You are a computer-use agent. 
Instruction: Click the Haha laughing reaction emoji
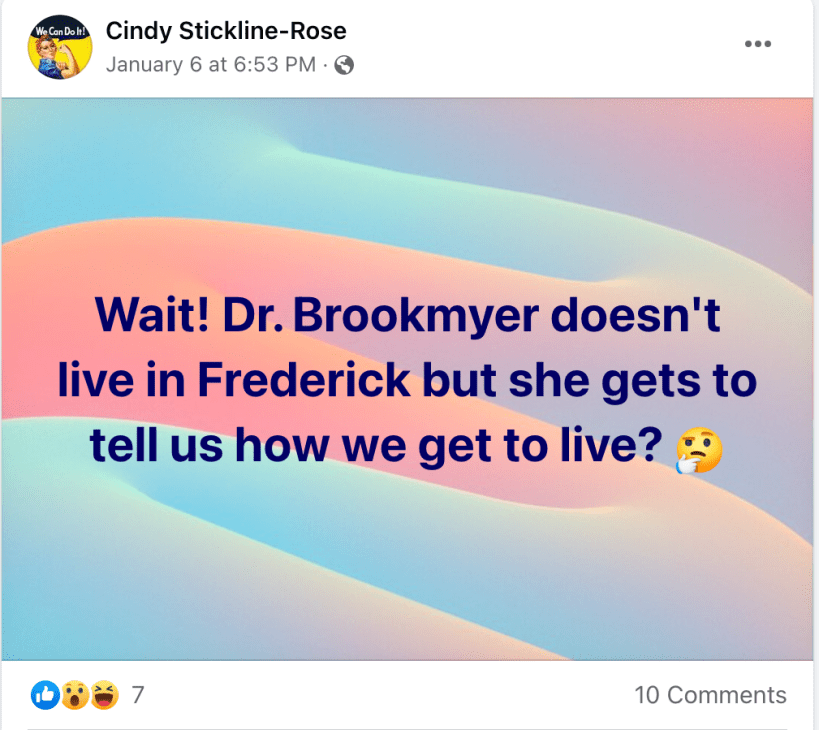pos(104,694)
